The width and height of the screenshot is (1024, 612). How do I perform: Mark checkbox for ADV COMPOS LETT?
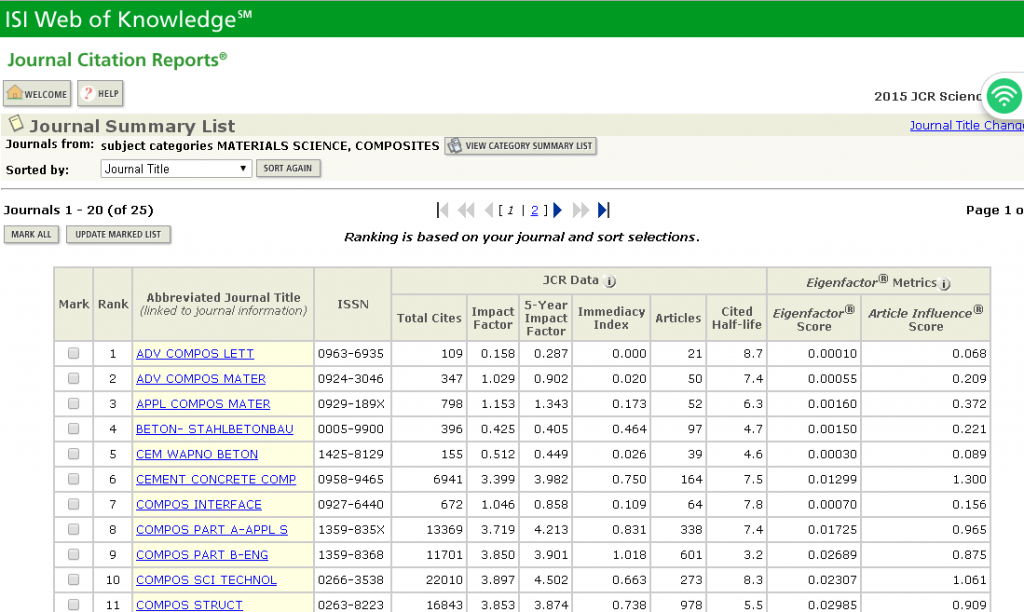click(x=73, y=353)
